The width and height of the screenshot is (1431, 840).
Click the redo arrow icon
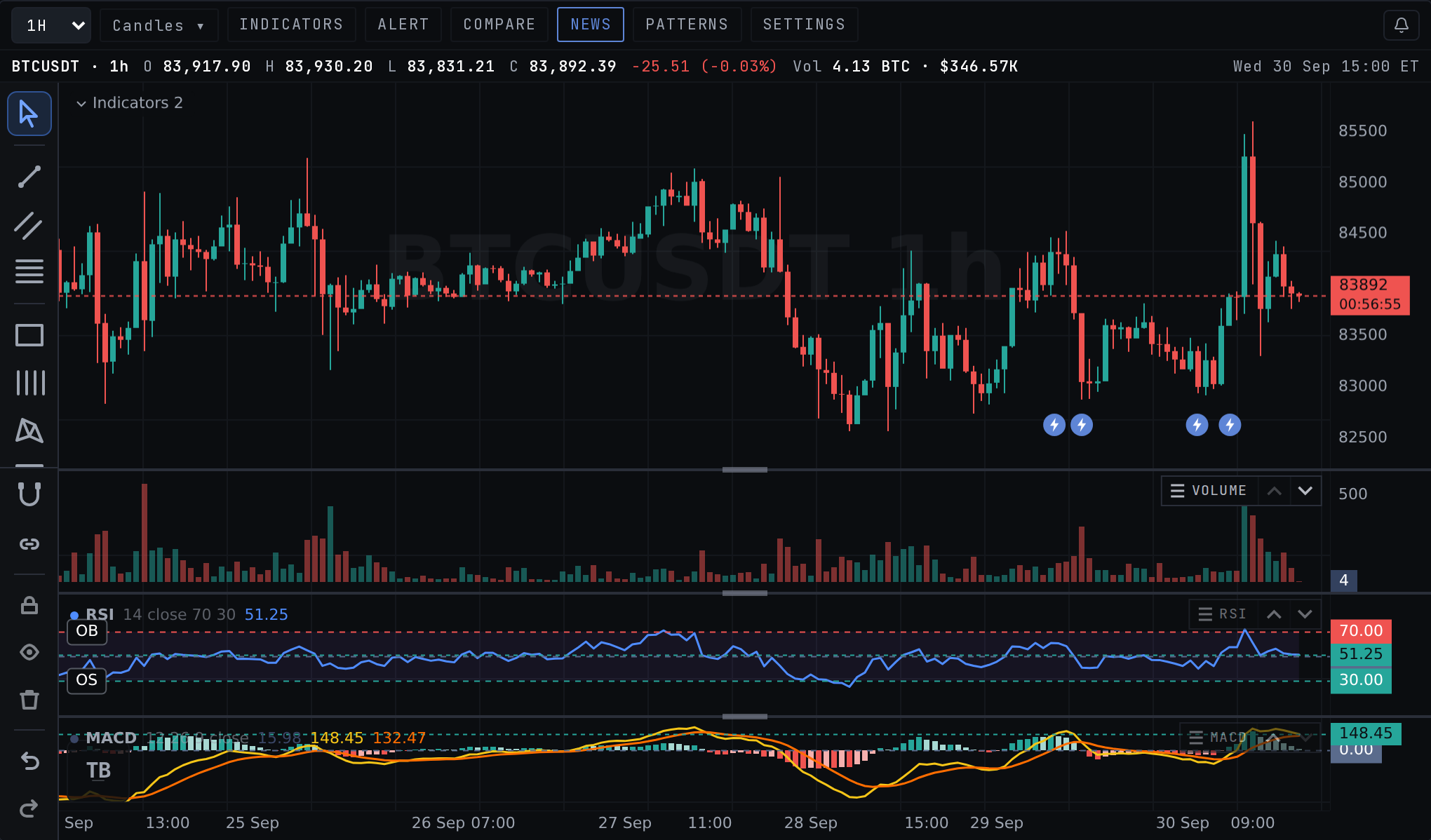(x=29, y=808)
